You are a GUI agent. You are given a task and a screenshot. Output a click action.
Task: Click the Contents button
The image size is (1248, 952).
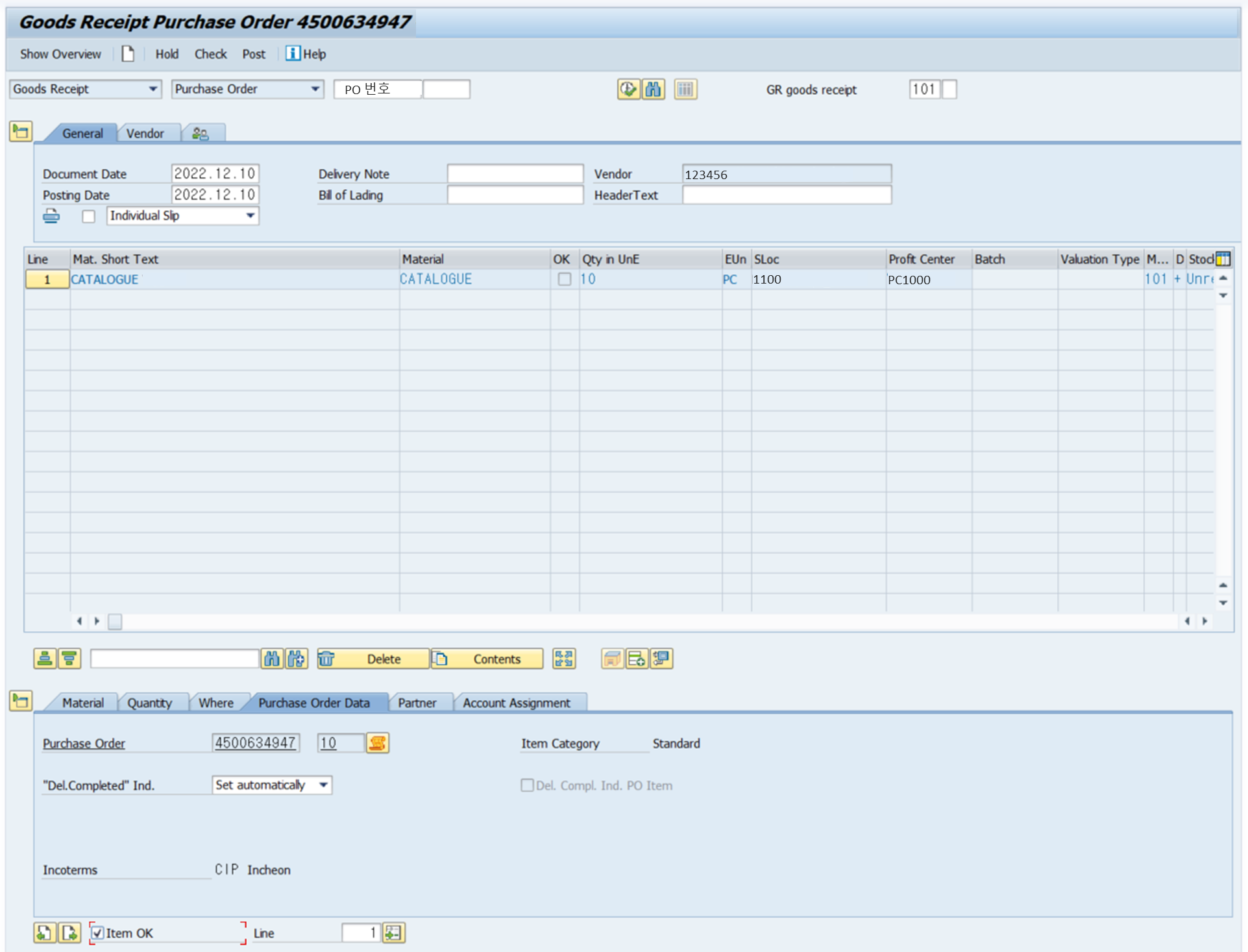487,659
